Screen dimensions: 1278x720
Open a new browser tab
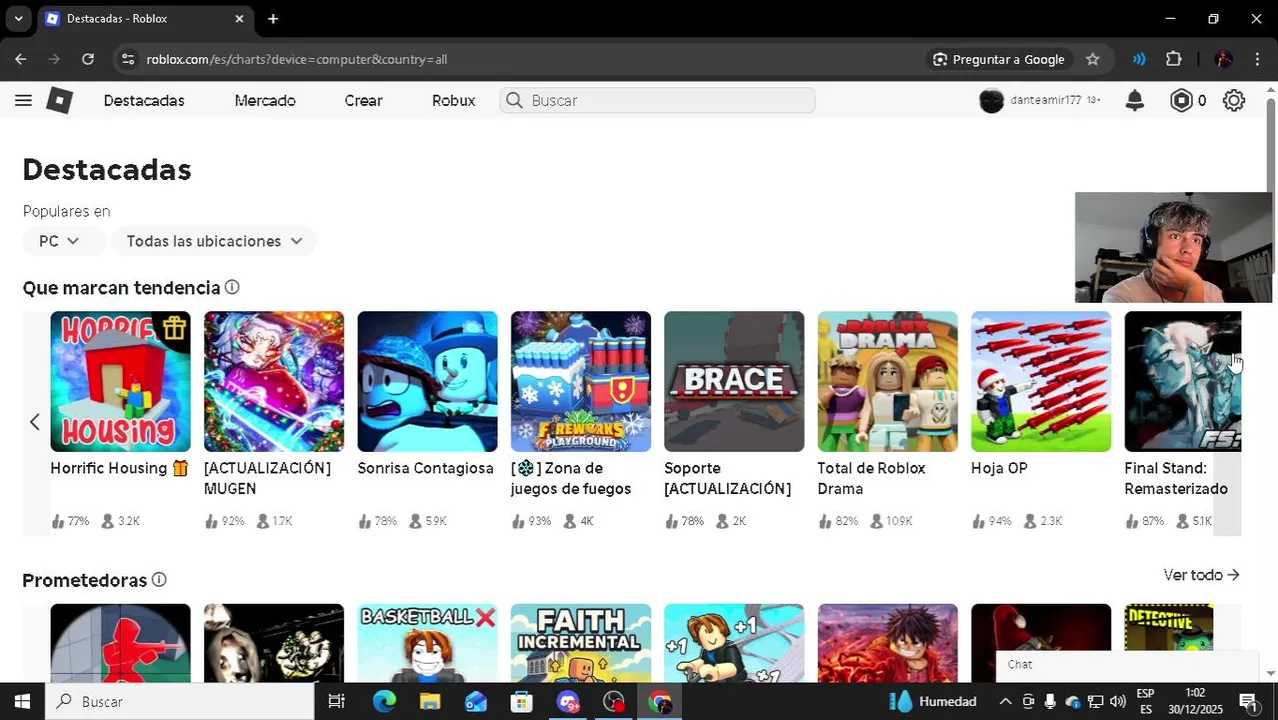273,19
